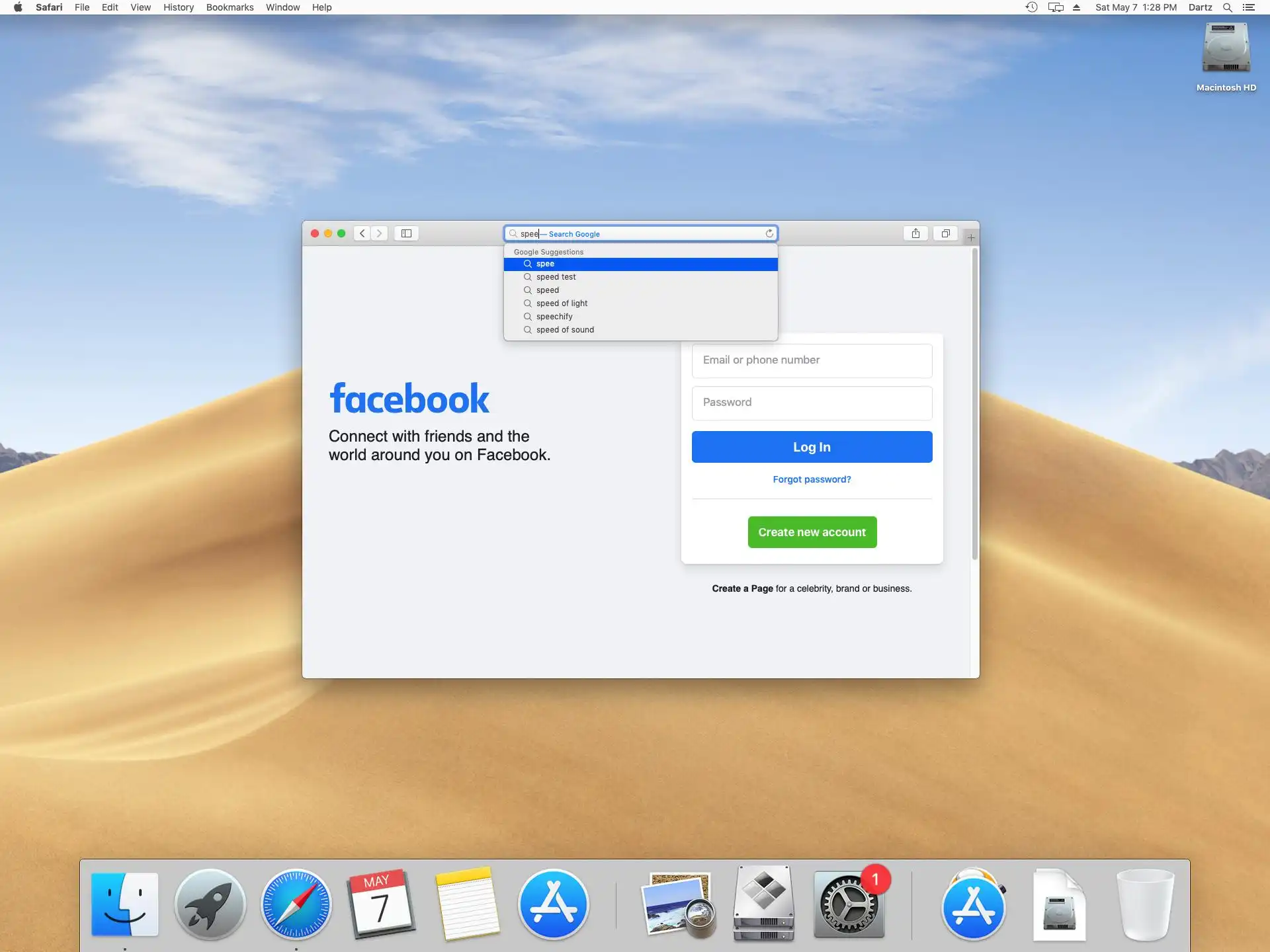Open the Bookmarks menu
The width and height of the screenshot is (1270, 952).
point(230,7)
